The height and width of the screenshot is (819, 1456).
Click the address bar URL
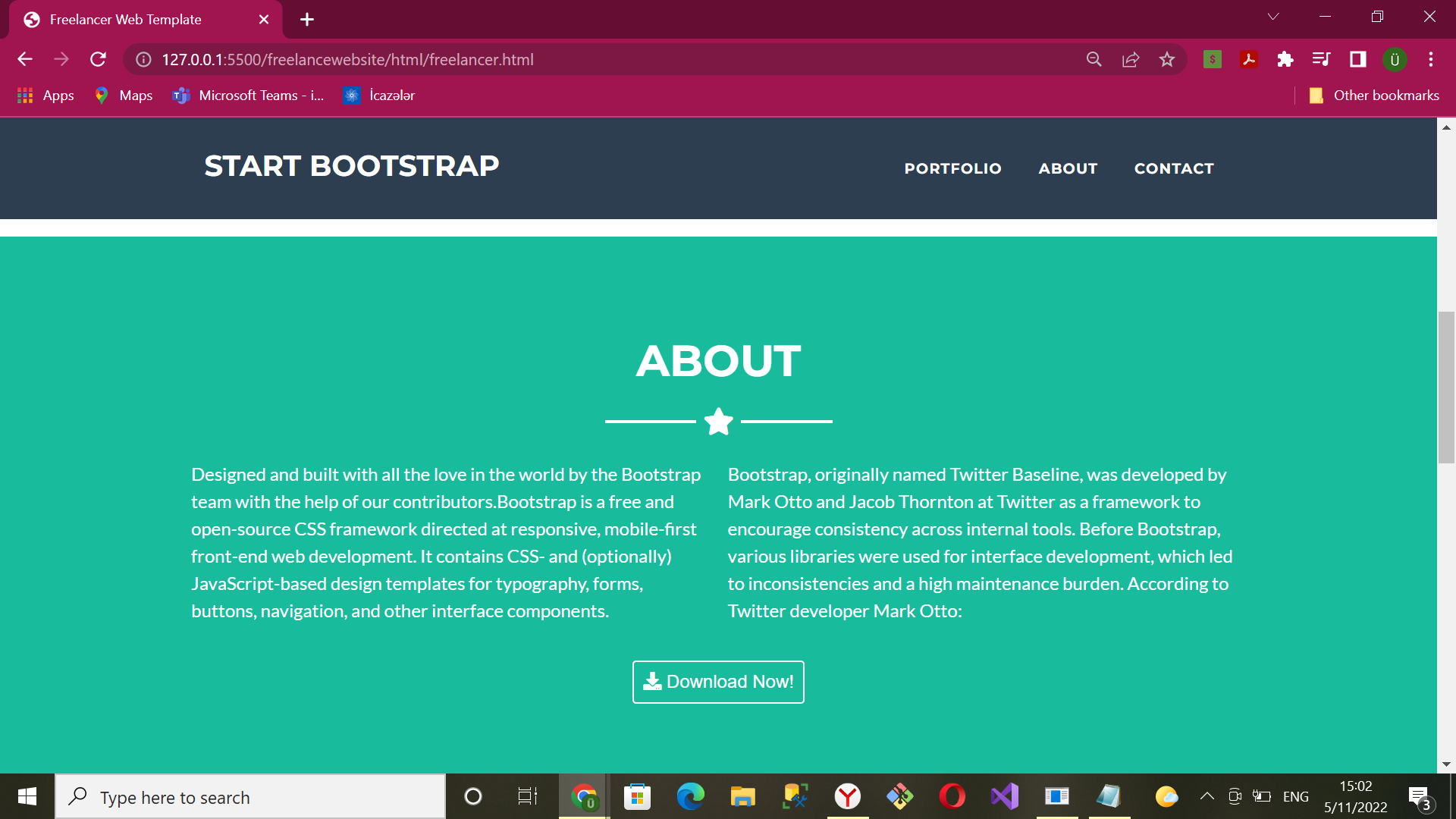[348, 59]
